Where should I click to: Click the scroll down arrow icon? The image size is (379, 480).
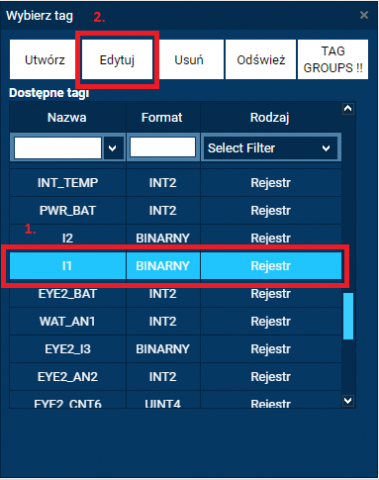(x=348, y=401)
